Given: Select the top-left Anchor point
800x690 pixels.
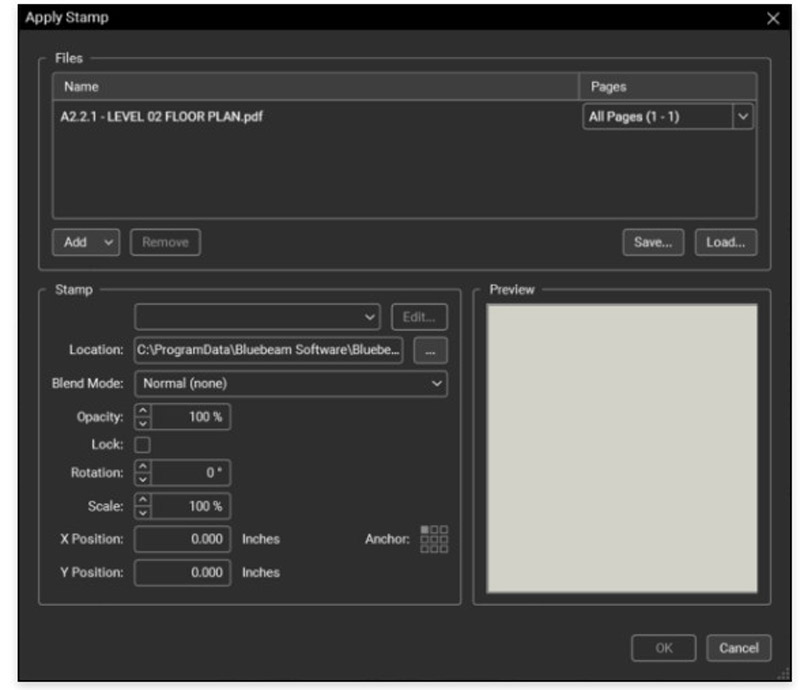Looking at the screenshot, I should 424,530.
